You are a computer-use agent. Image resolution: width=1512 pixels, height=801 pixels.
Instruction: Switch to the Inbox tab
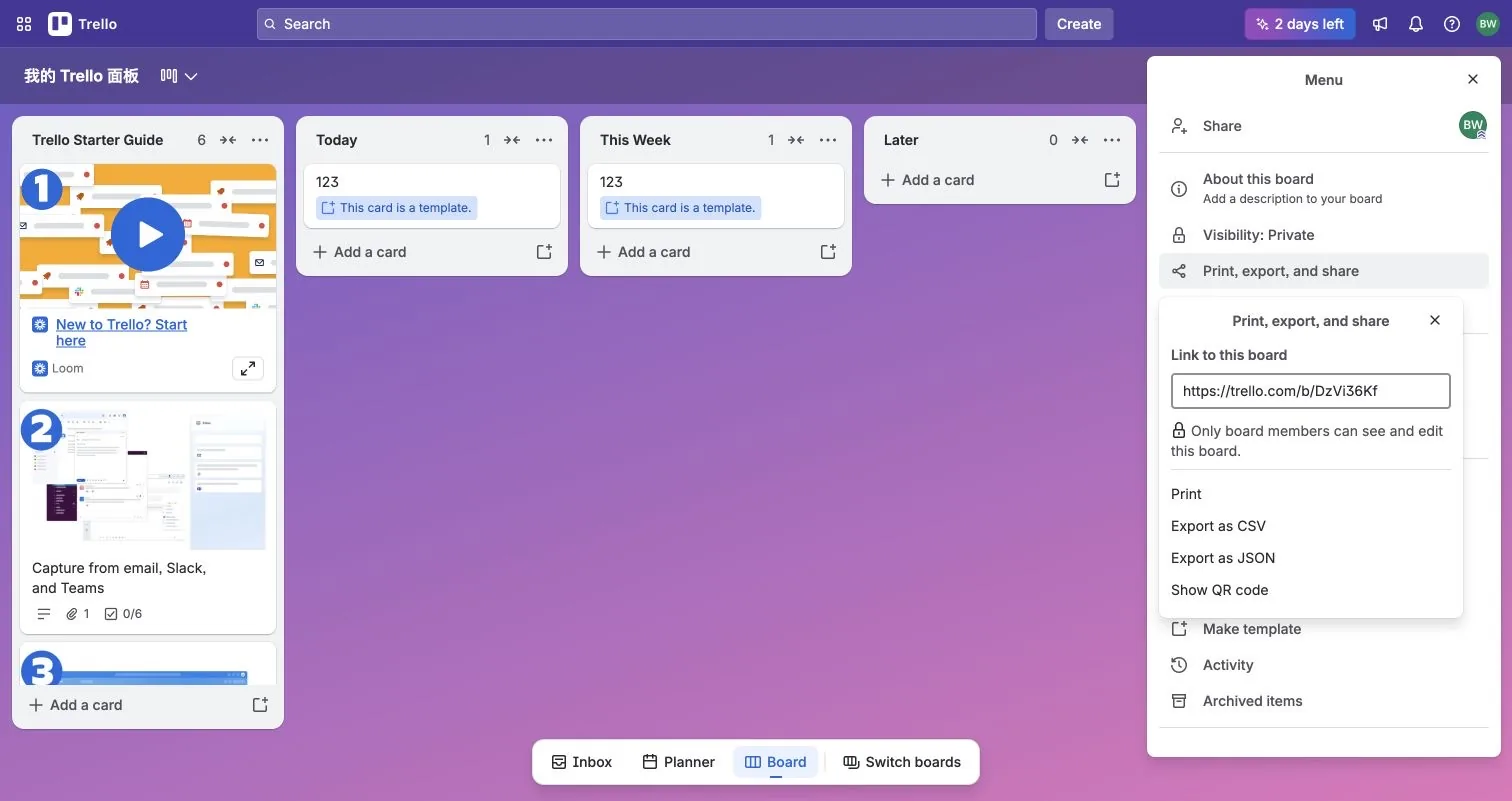point(582,762)
